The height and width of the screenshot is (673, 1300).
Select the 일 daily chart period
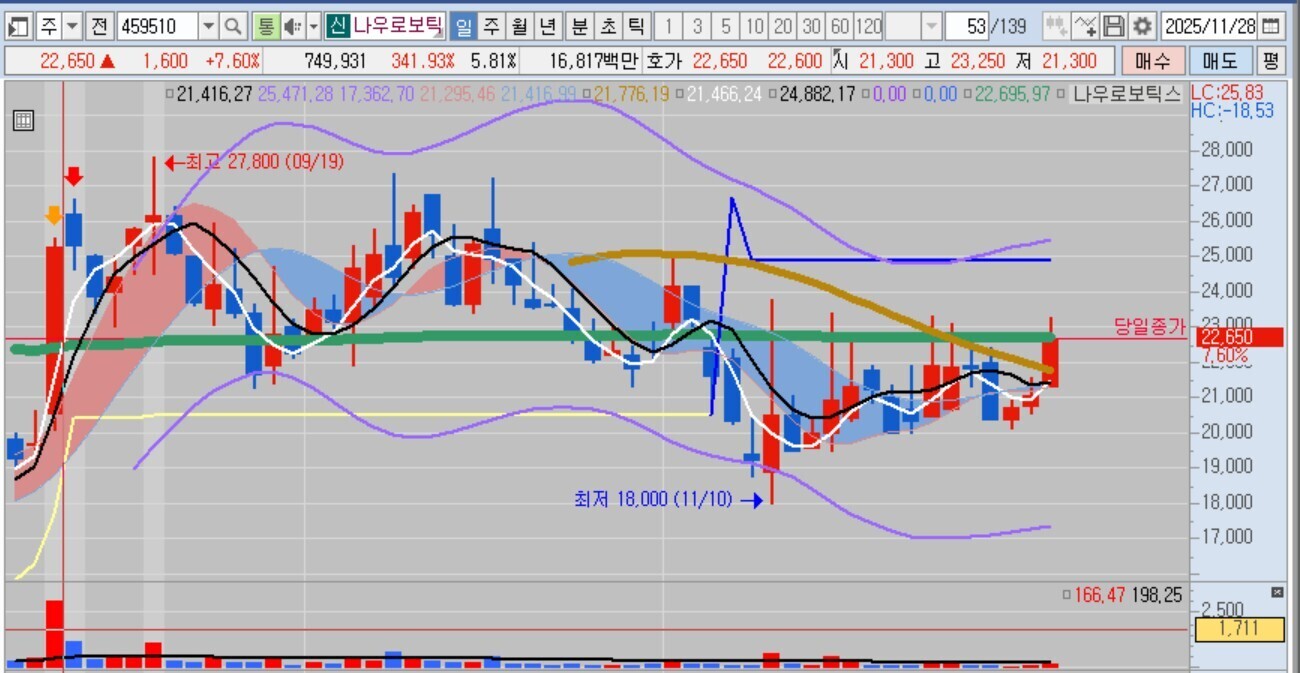point(463,26)
